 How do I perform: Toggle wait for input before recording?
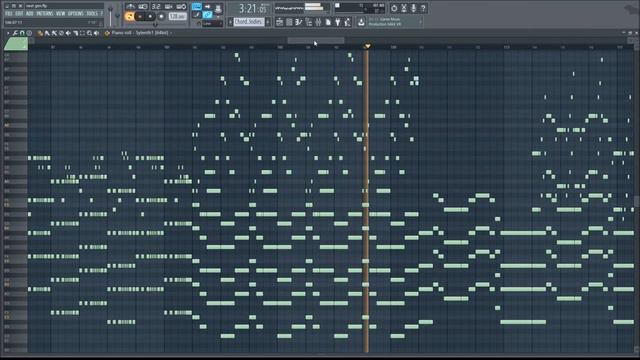coord(143,7)
